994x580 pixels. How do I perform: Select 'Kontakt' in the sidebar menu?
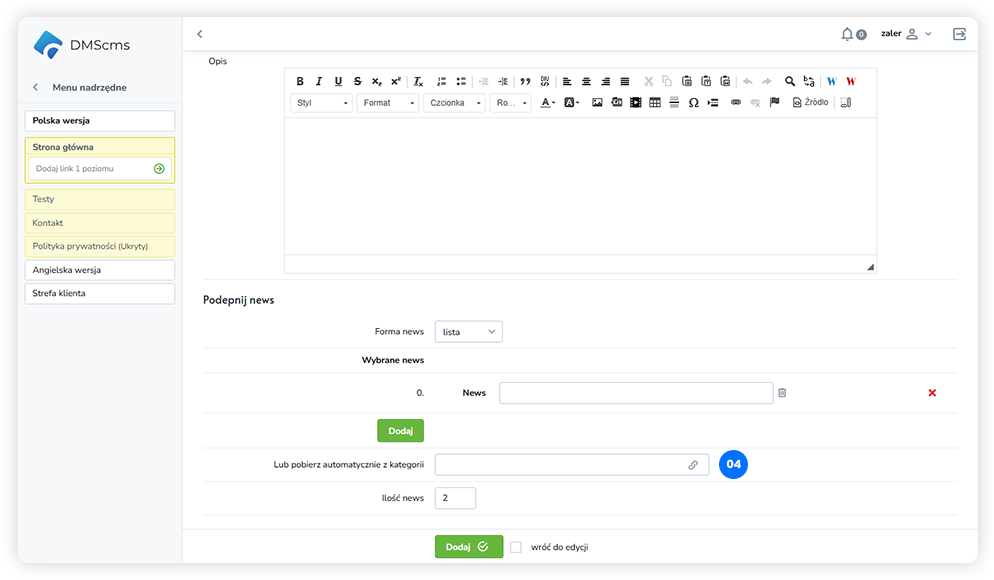coord(100,223)
